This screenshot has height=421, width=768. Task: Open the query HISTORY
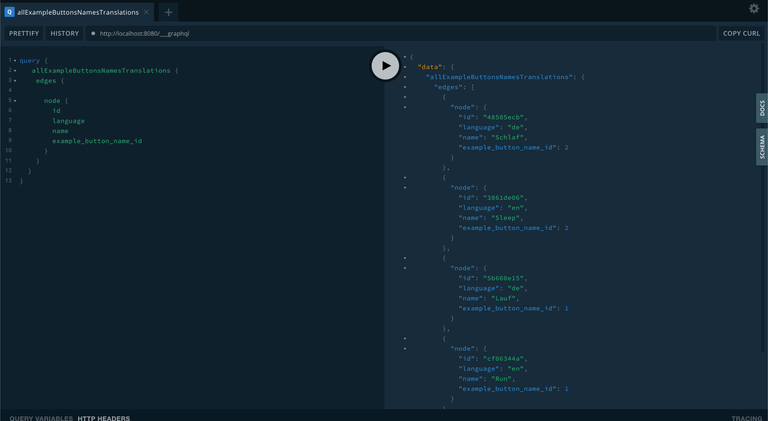(x=64, y=33)
